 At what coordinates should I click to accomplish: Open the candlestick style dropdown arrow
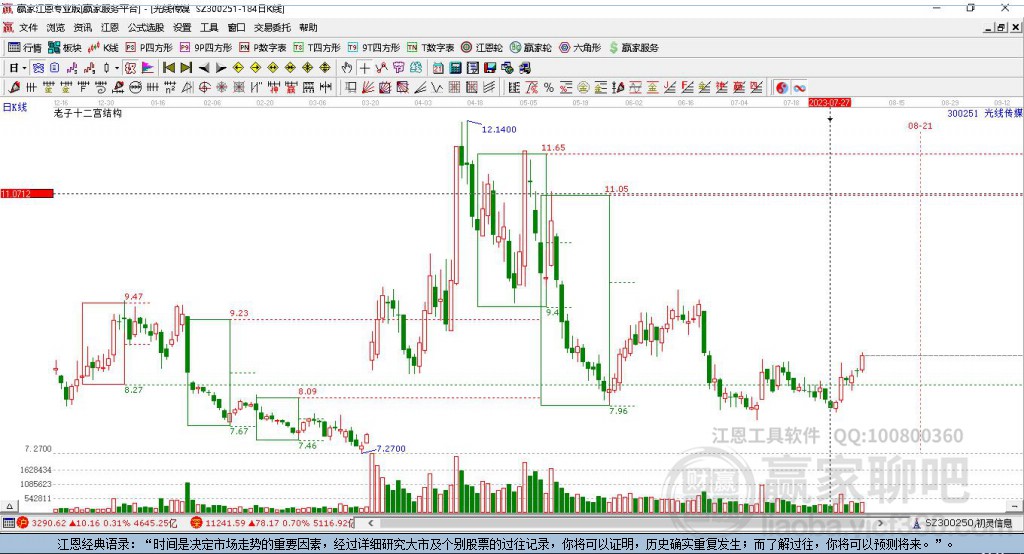[117, 68]
